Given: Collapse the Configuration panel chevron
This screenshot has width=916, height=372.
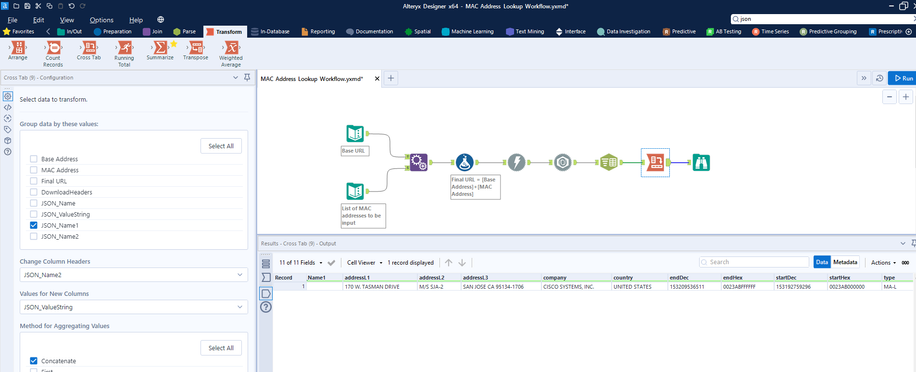Looking at the screenshot, I should tap(236, 77).
